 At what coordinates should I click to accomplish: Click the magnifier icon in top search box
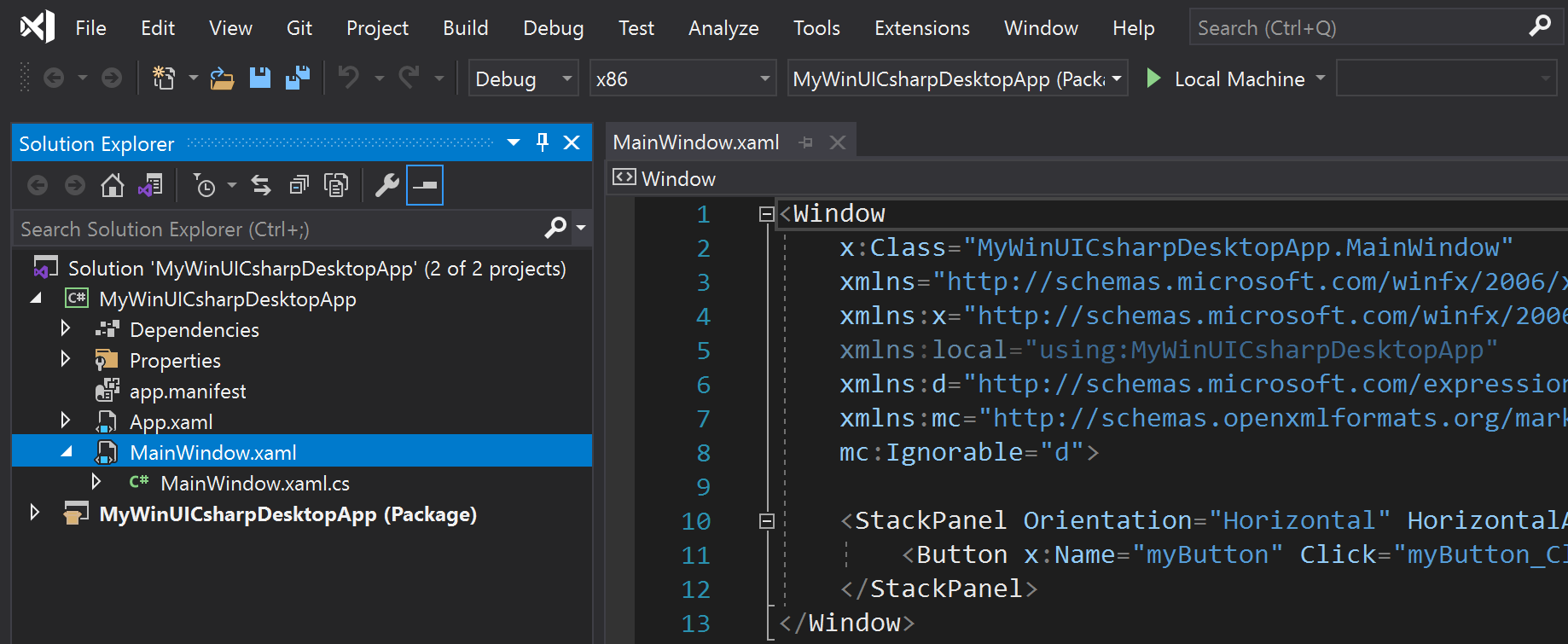pyautogui.click(x=1540, y=26)
